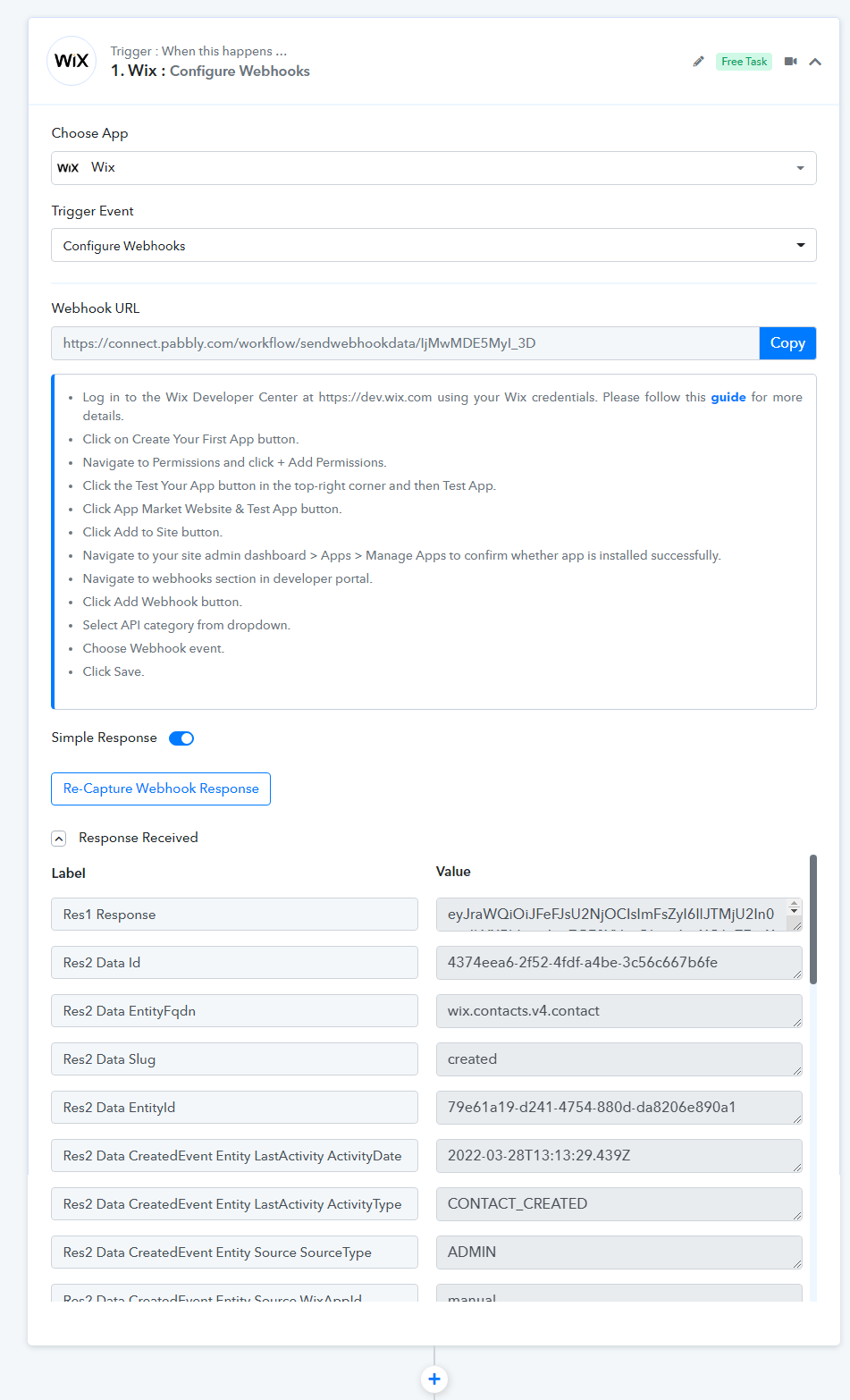This screenshot has width=850, height=1400.
Task: Open the video camera tutorial icon
Action: coord(791,62)
